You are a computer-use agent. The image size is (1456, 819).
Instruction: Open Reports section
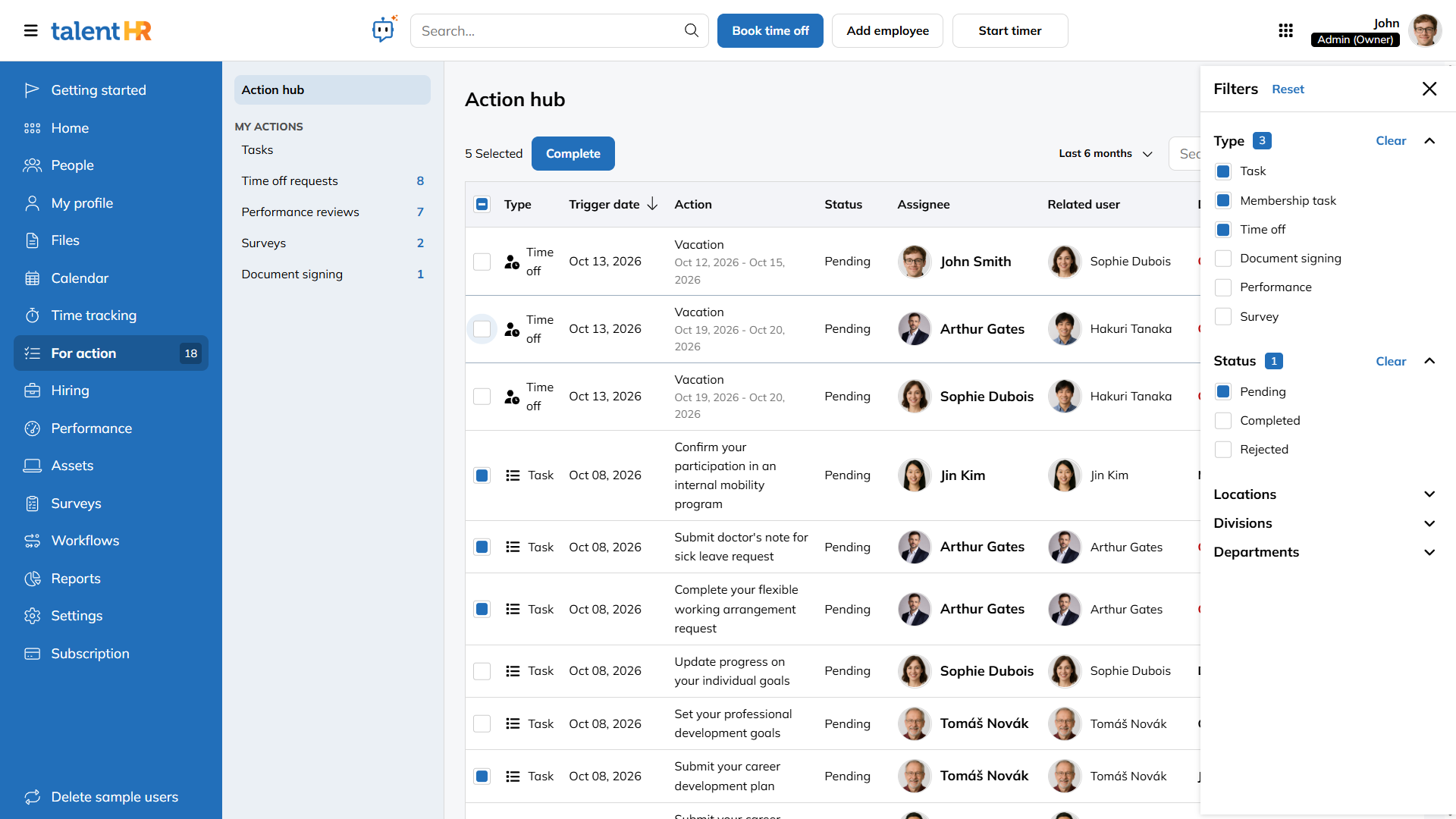coord(111,579)
